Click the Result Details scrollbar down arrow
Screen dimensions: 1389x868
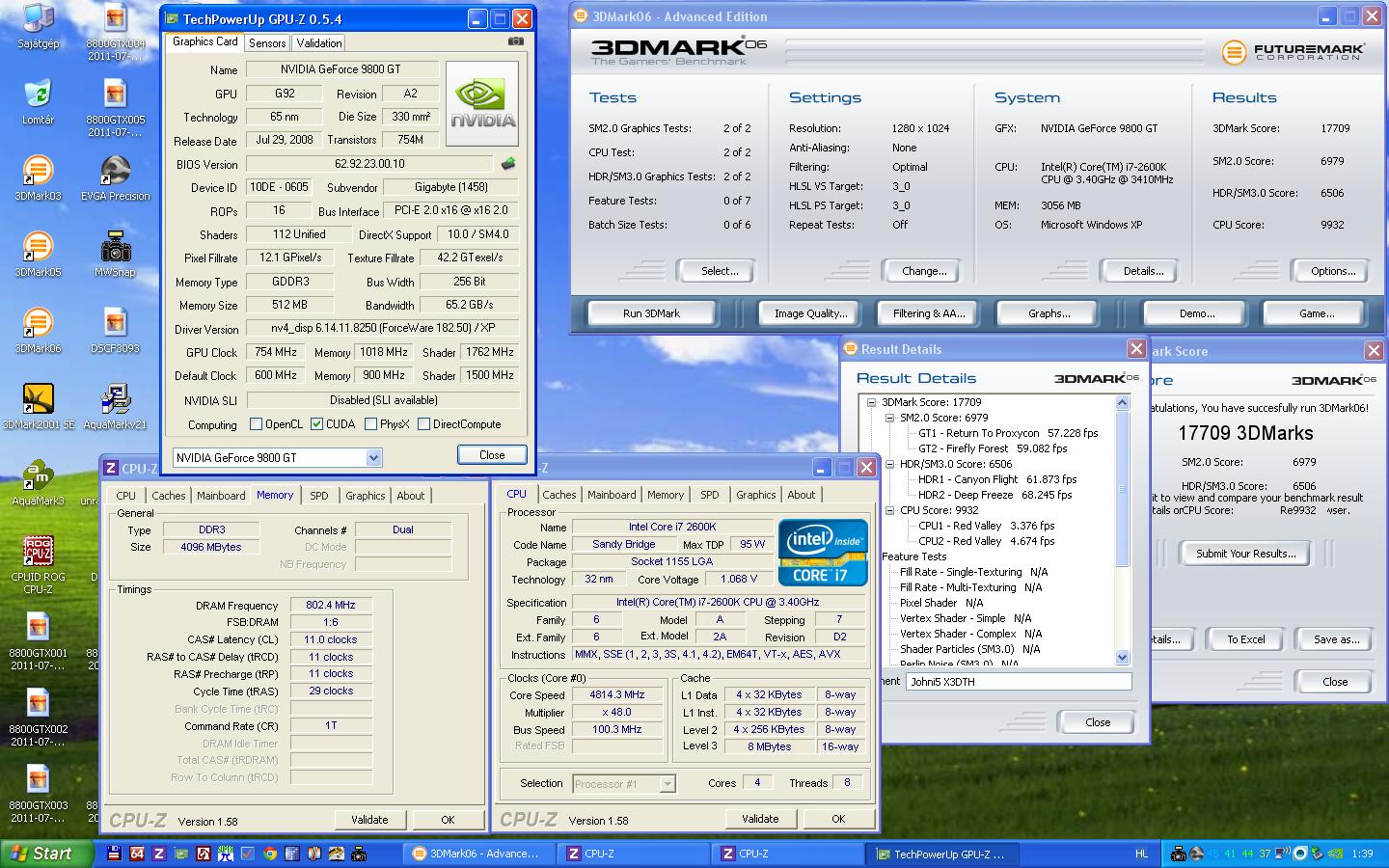[1122, 657]
